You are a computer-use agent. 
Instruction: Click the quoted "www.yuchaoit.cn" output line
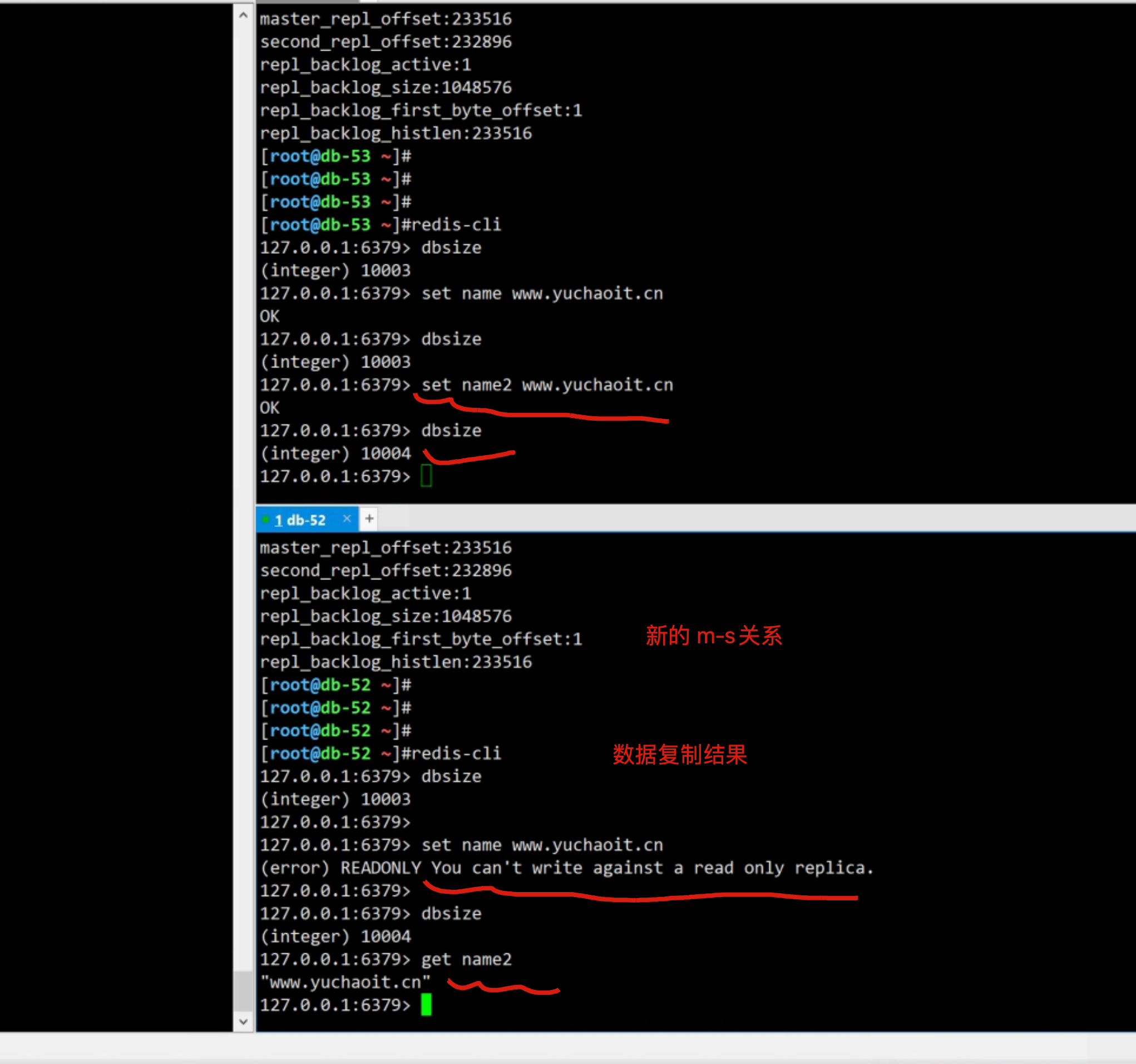[345, 982]
